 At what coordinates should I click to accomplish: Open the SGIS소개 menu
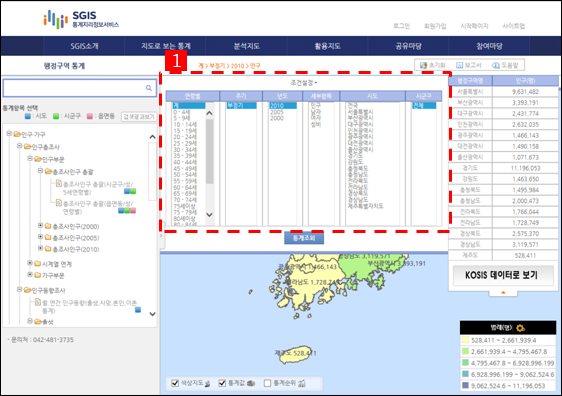coord(84,46)
